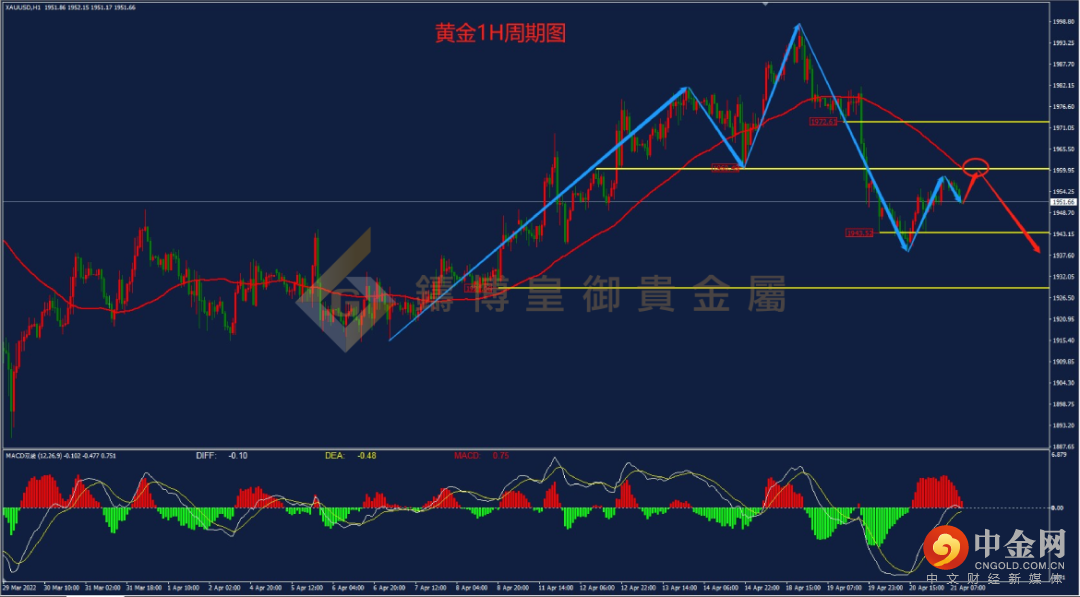Image resolution: width=1080 pixels, height=597 pixels.
Task: Click the DEA value -0.48
Action: 366,456
